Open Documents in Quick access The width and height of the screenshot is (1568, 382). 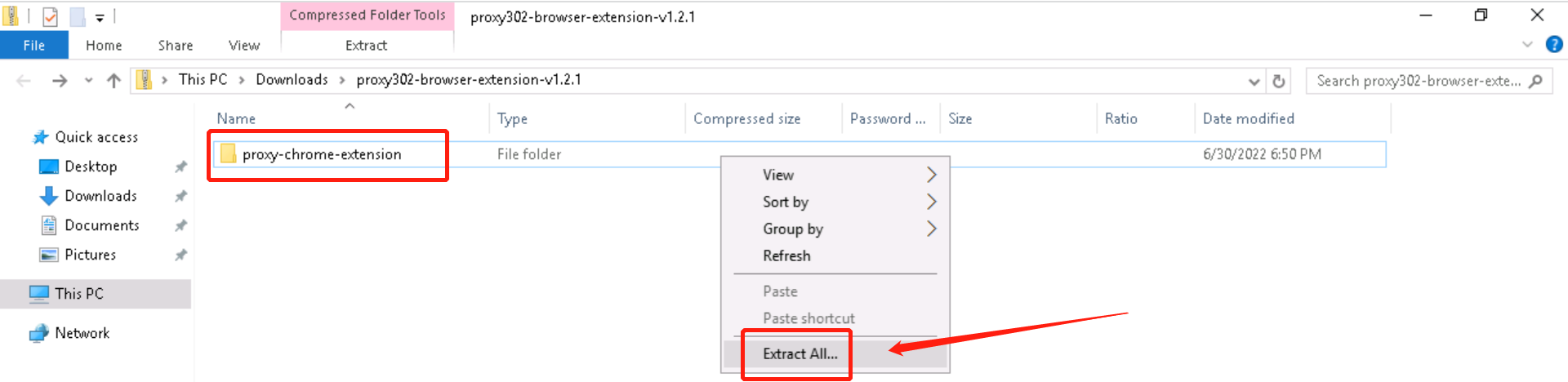pyautogui.click(x=101, y=225)
